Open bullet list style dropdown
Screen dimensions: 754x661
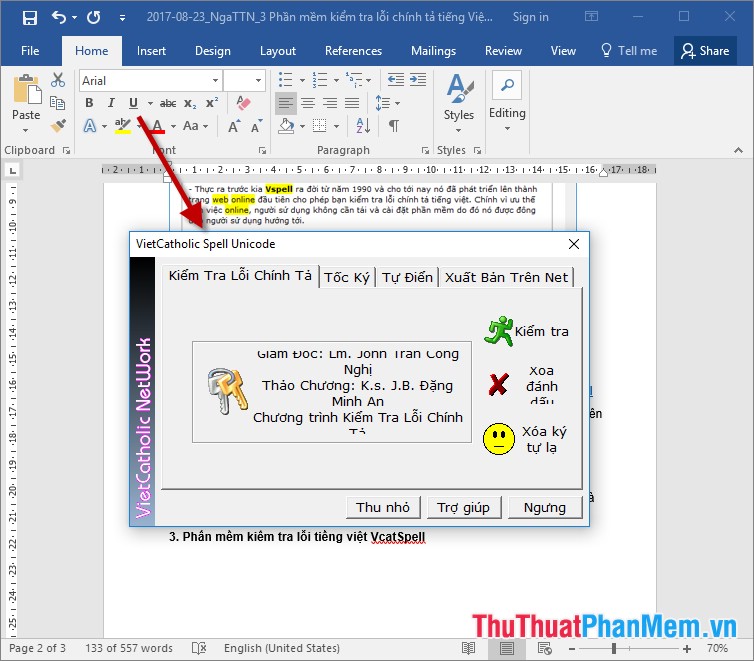coord(302,80)
